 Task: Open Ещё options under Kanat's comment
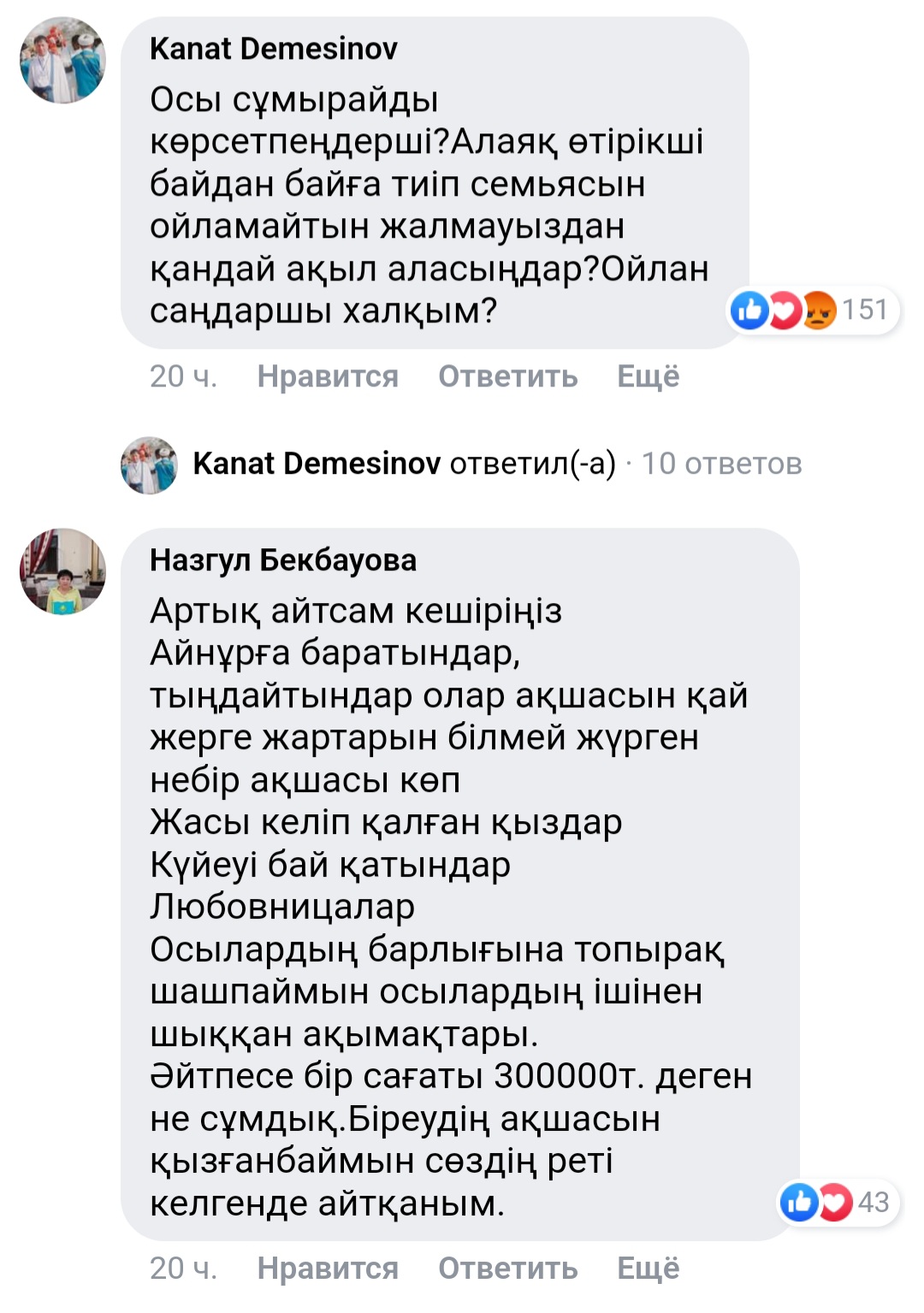pos(648,376)
